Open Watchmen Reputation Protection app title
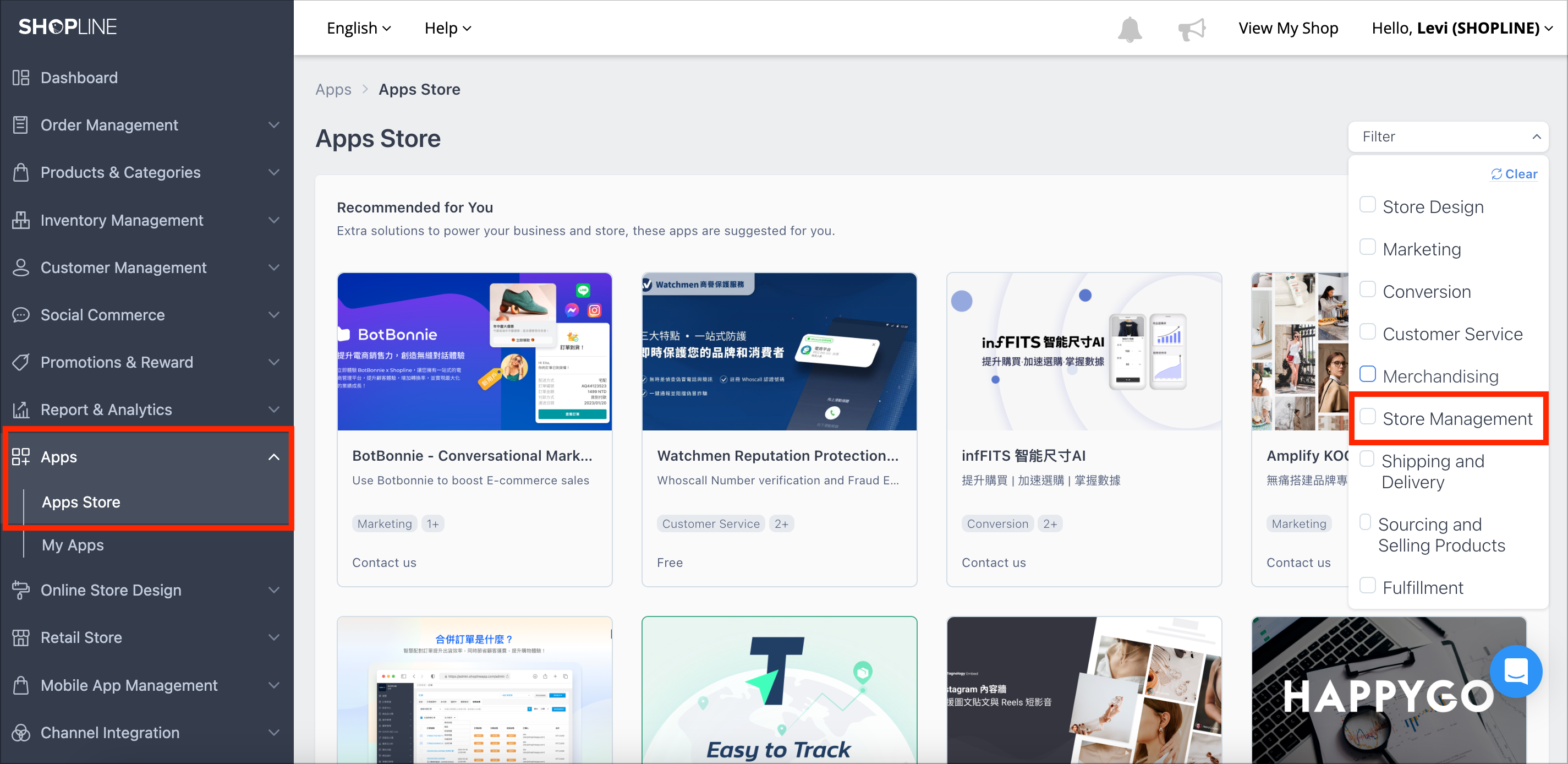The image size is (1568, 764). 777,455
